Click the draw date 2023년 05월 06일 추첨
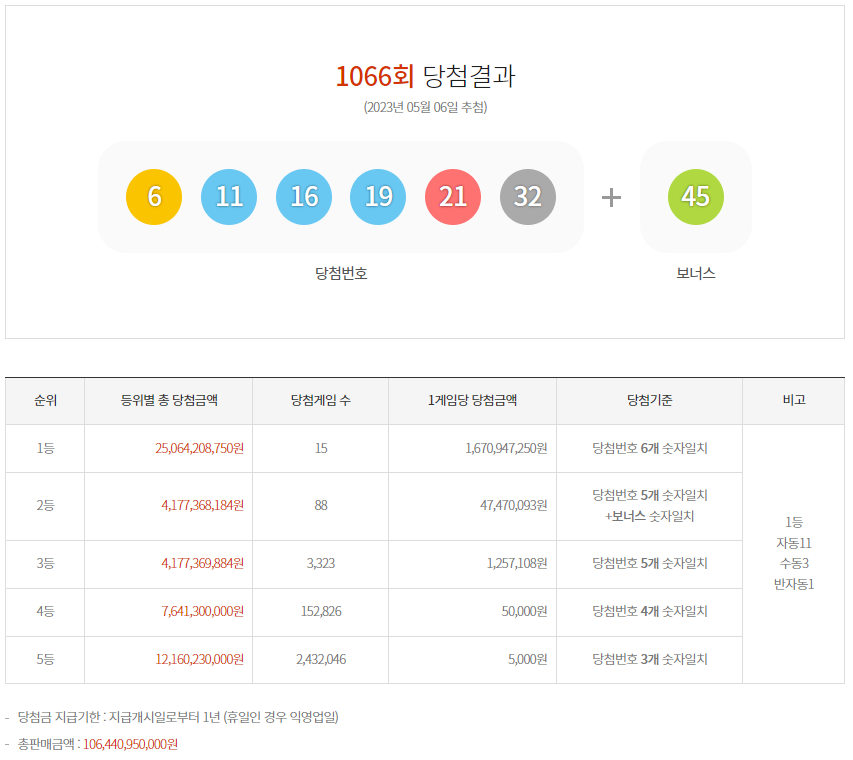This screenshot has height=760, width=853. point(425,107)
